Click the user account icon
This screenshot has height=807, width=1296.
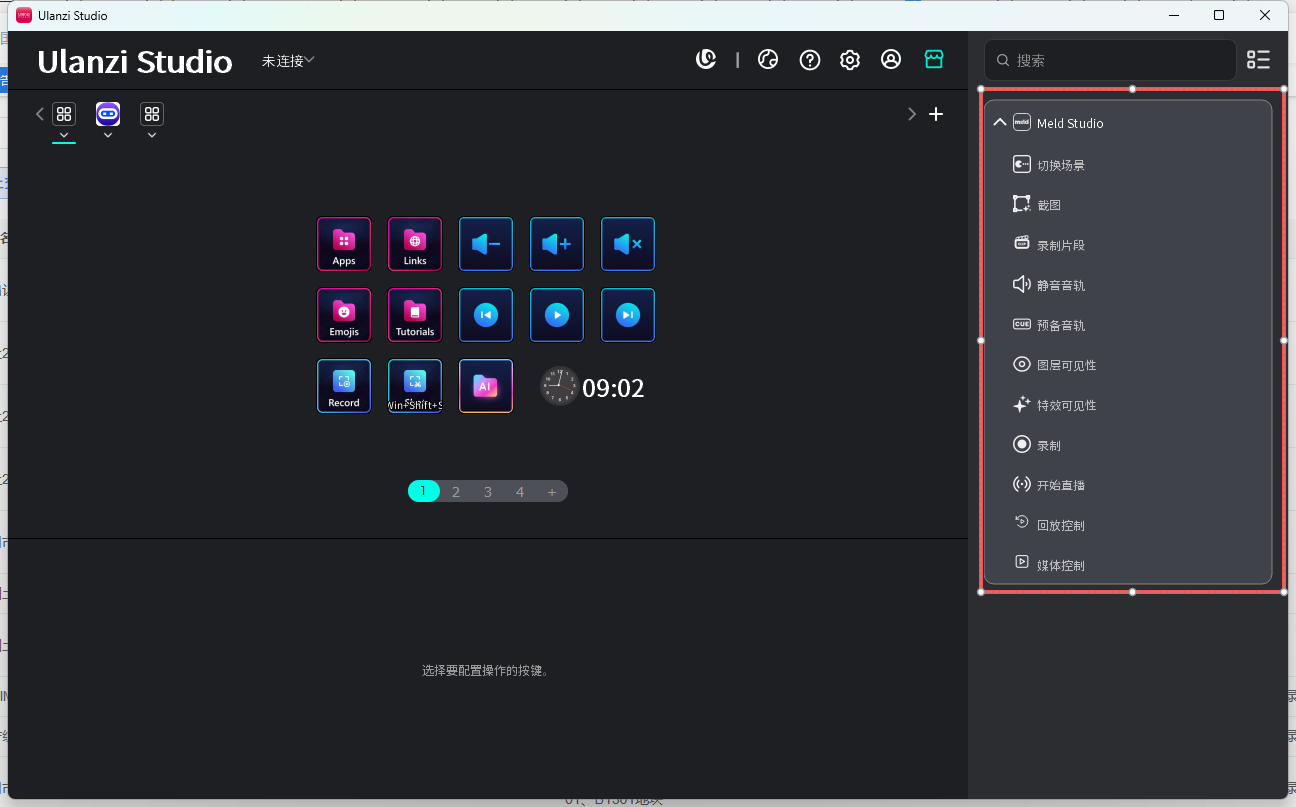click(890, 60)
